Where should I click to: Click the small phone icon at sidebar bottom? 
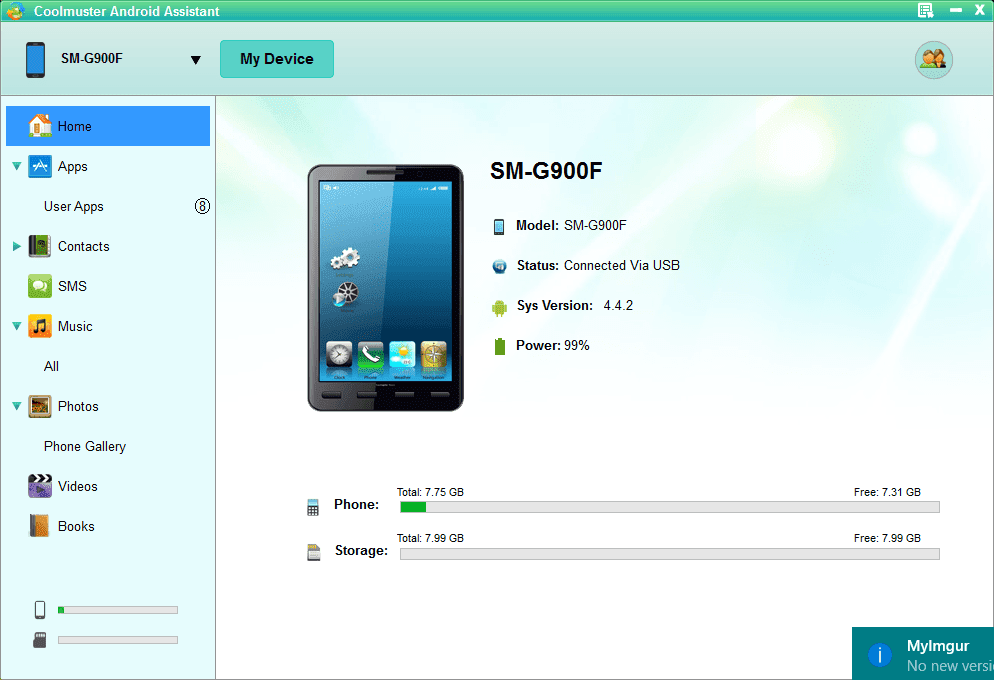coord(40,610)
